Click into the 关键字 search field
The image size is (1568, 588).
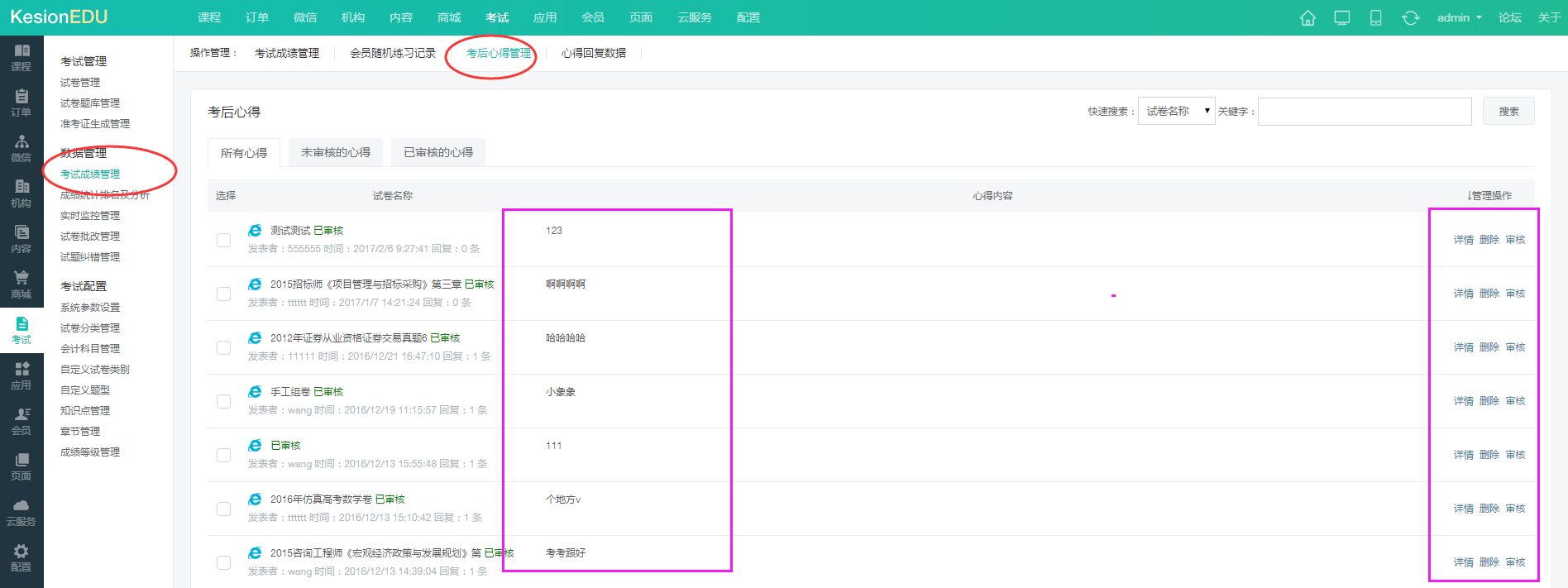pyautogui.click(x=1364, y=111)
